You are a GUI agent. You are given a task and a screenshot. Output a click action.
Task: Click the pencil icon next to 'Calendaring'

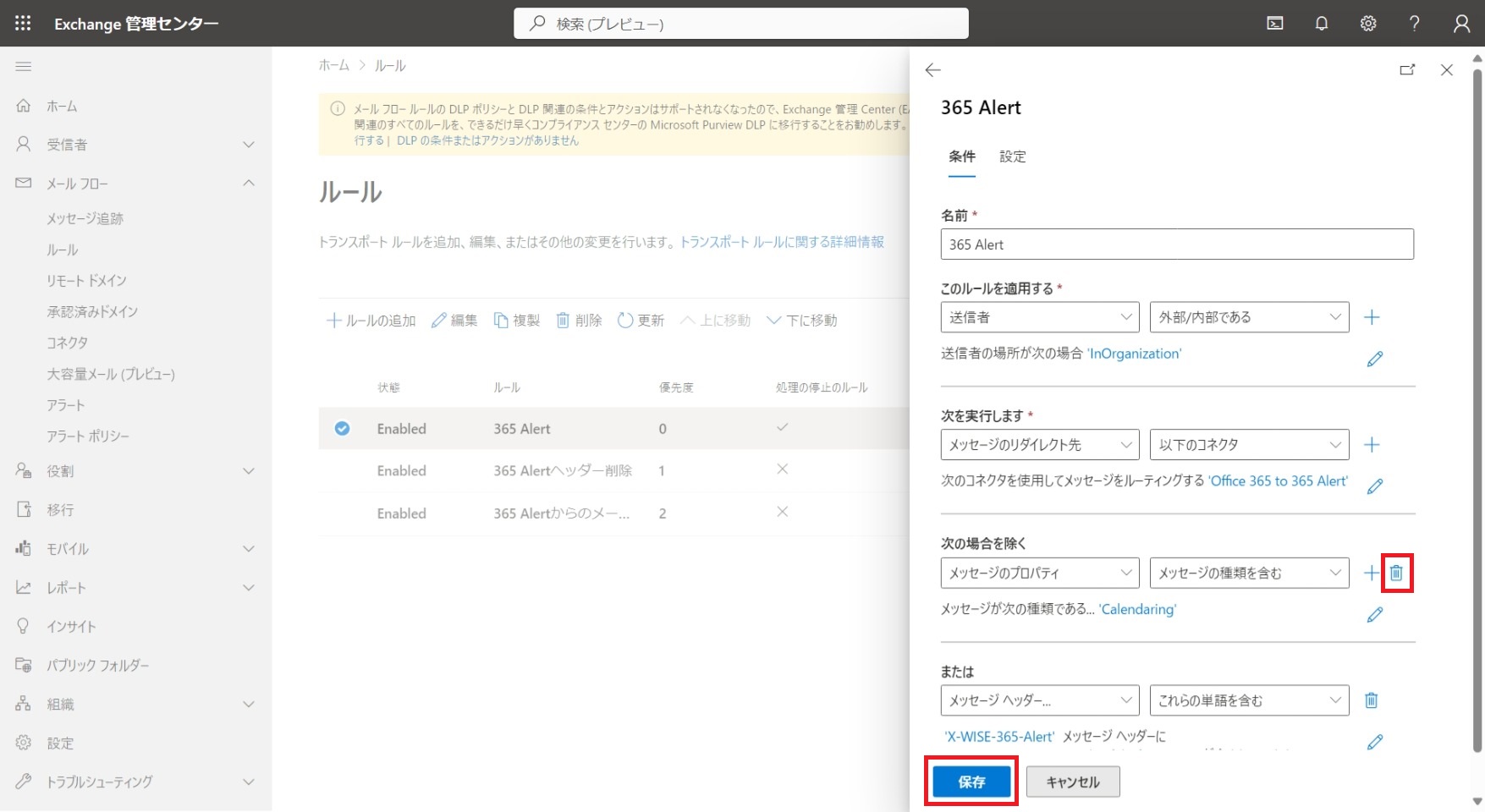coord(1375,615)
